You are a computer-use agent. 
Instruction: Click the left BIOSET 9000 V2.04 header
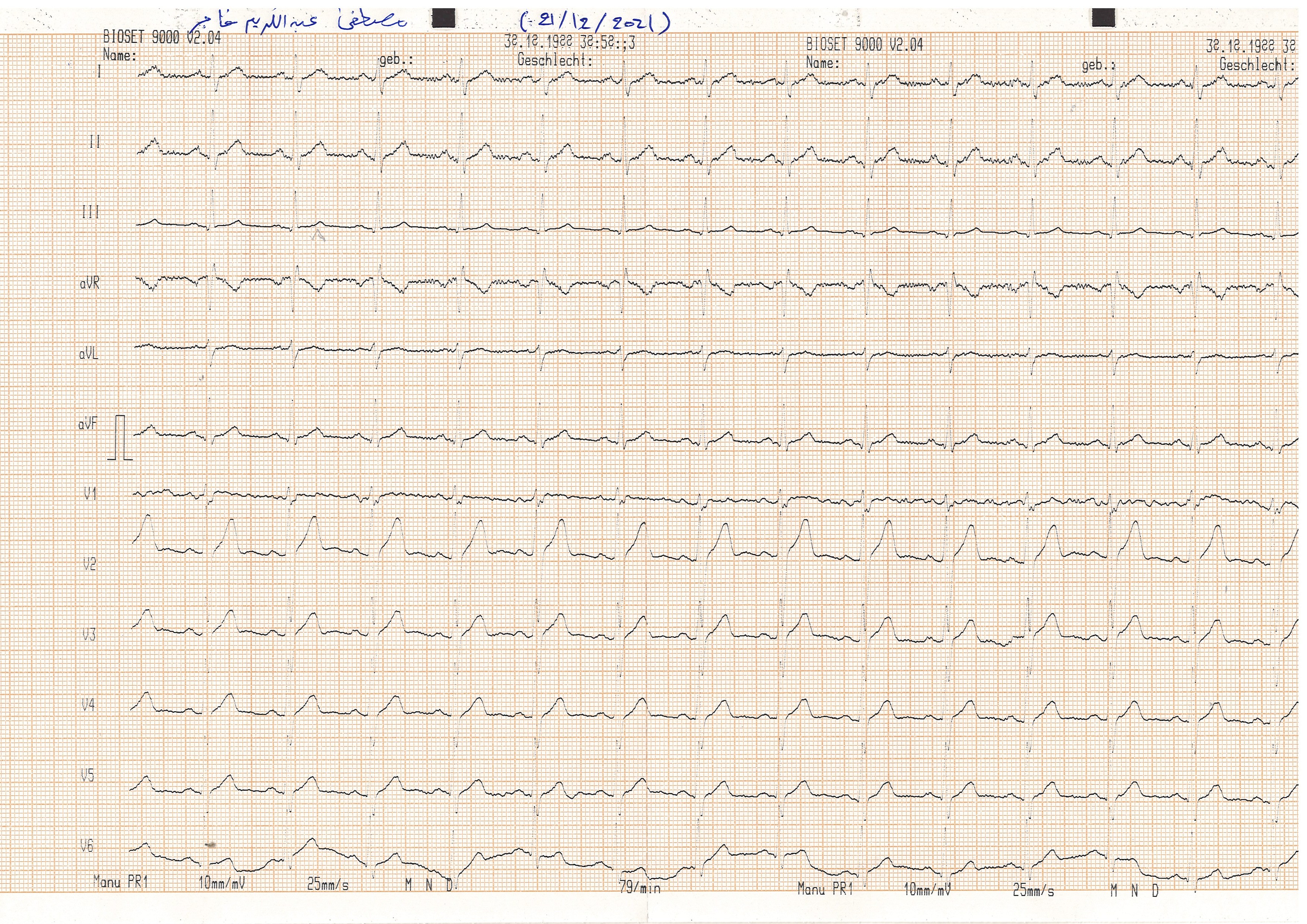pos(162,38)
